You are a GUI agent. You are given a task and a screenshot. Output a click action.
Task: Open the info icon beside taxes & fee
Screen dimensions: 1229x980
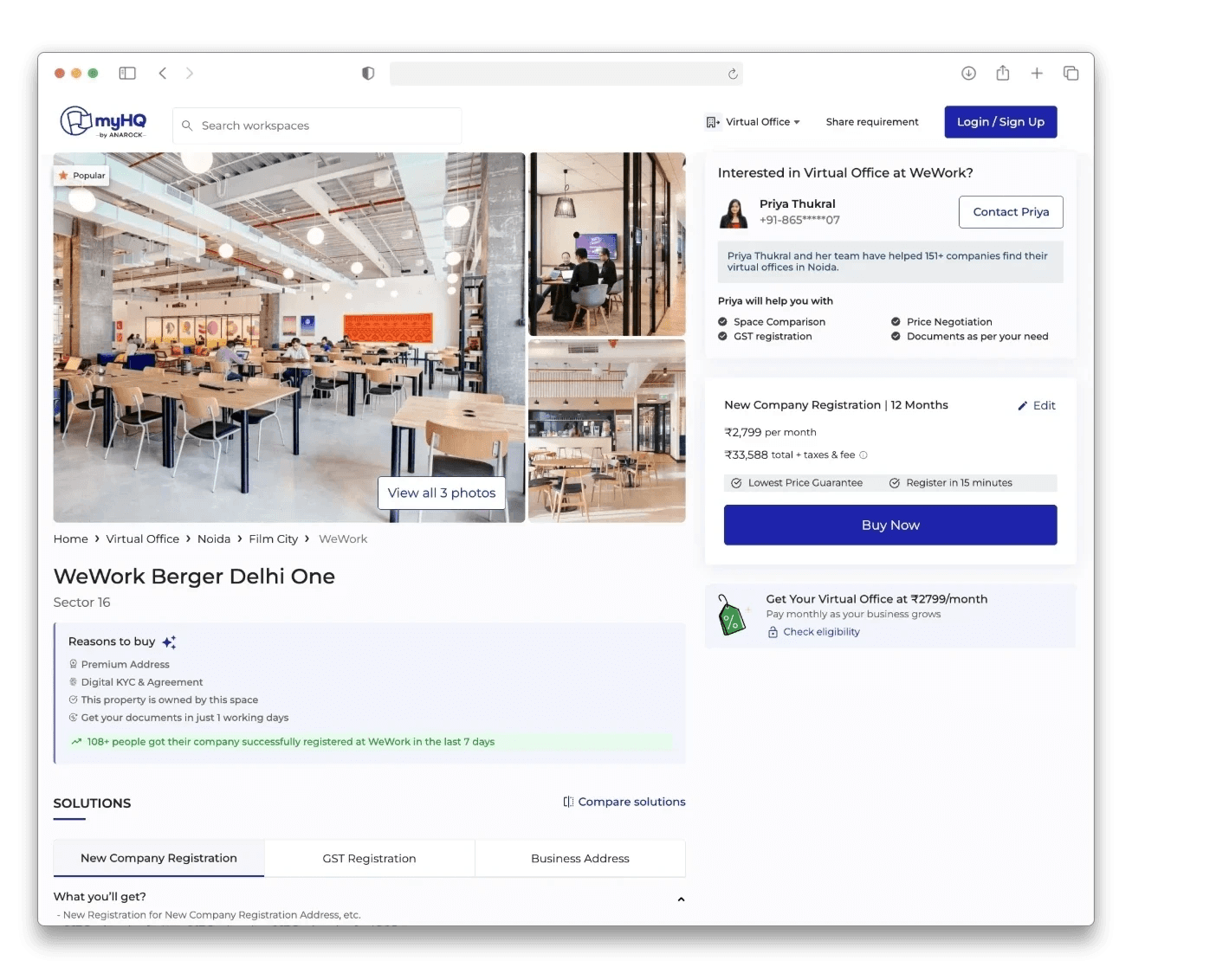tap(863, 455)
